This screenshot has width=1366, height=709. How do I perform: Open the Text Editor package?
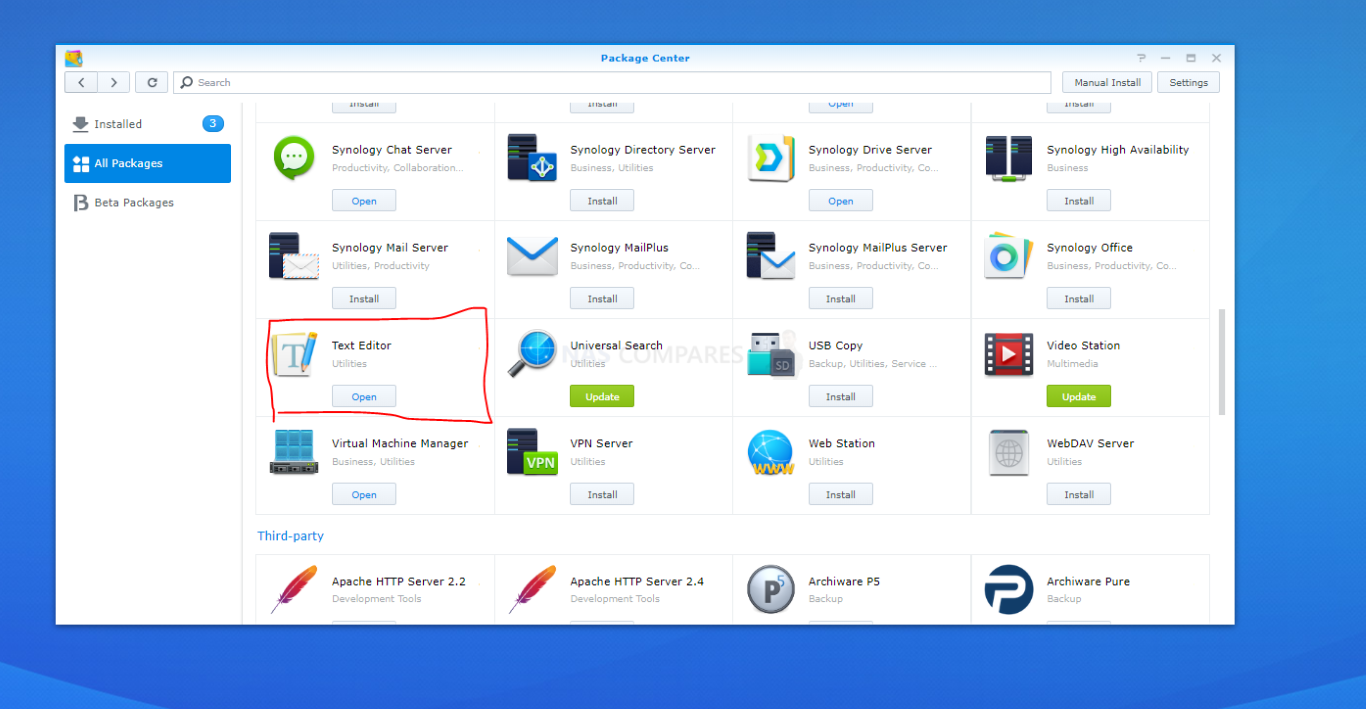(x=364, y=397)
